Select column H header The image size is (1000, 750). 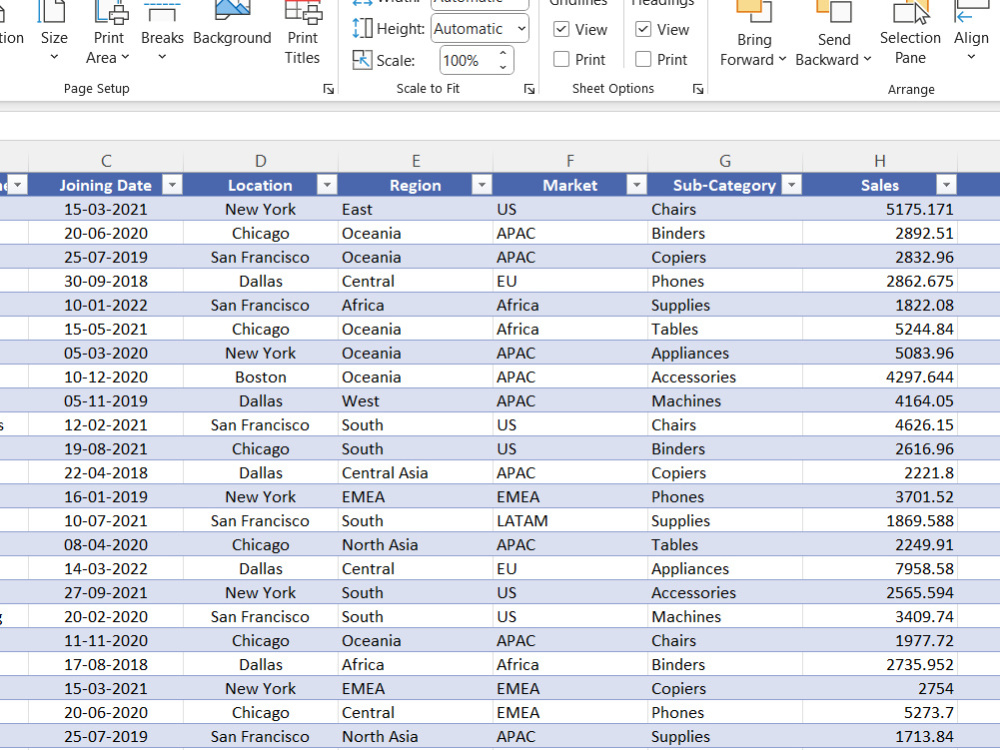pos(880,161)
